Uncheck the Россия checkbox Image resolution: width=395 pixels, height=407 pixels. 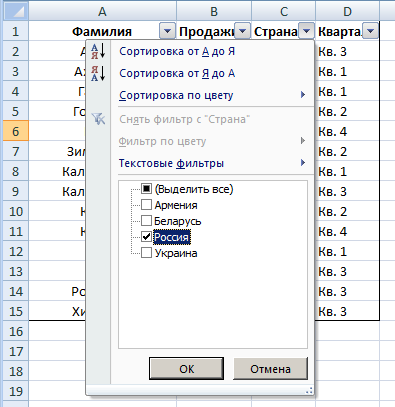(x=146, y=237)
